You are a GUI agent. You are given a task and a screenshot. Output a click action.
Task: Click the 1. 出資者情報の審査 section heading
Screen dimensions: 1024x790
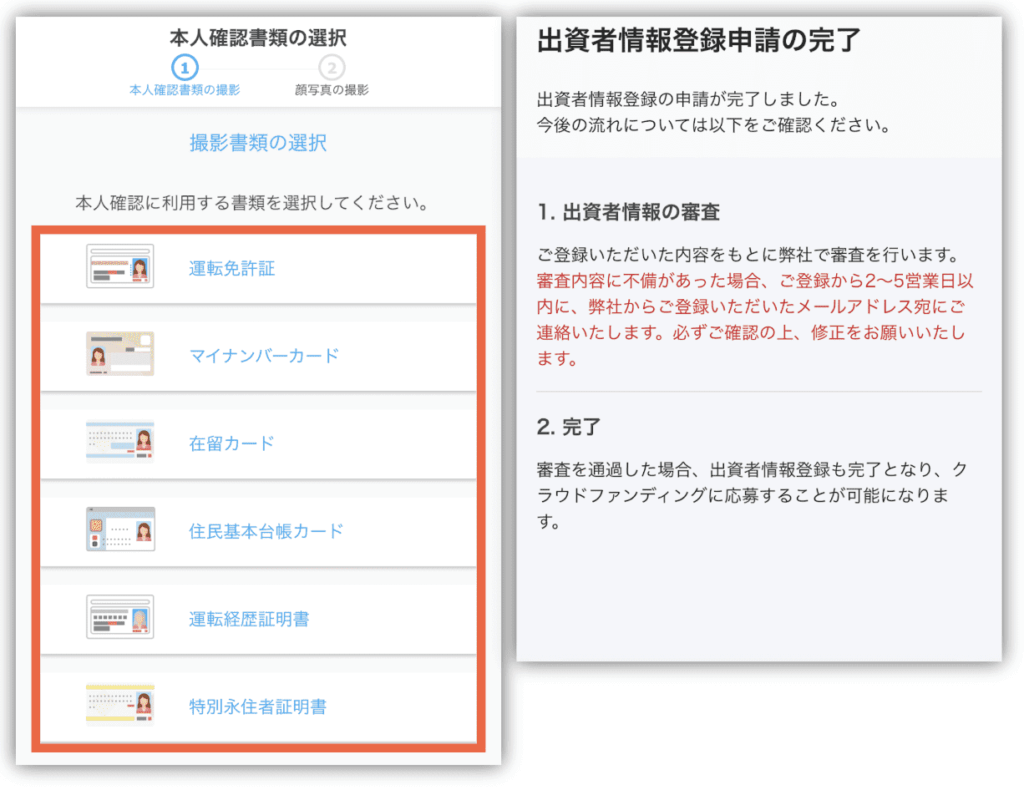[x=628, y=213]
